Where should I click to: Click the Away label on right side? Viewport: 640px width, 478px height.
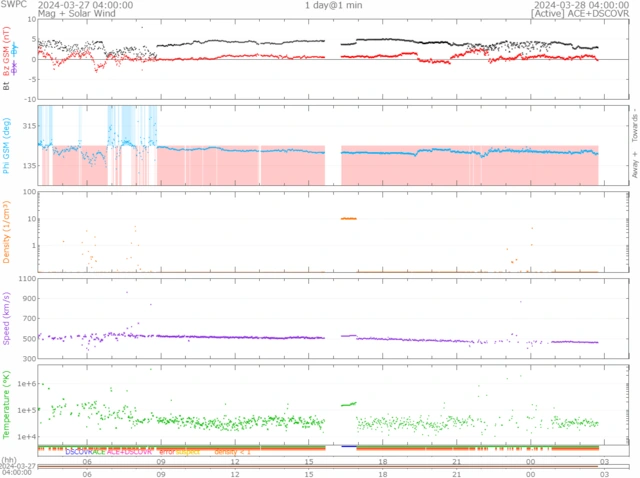633,168
